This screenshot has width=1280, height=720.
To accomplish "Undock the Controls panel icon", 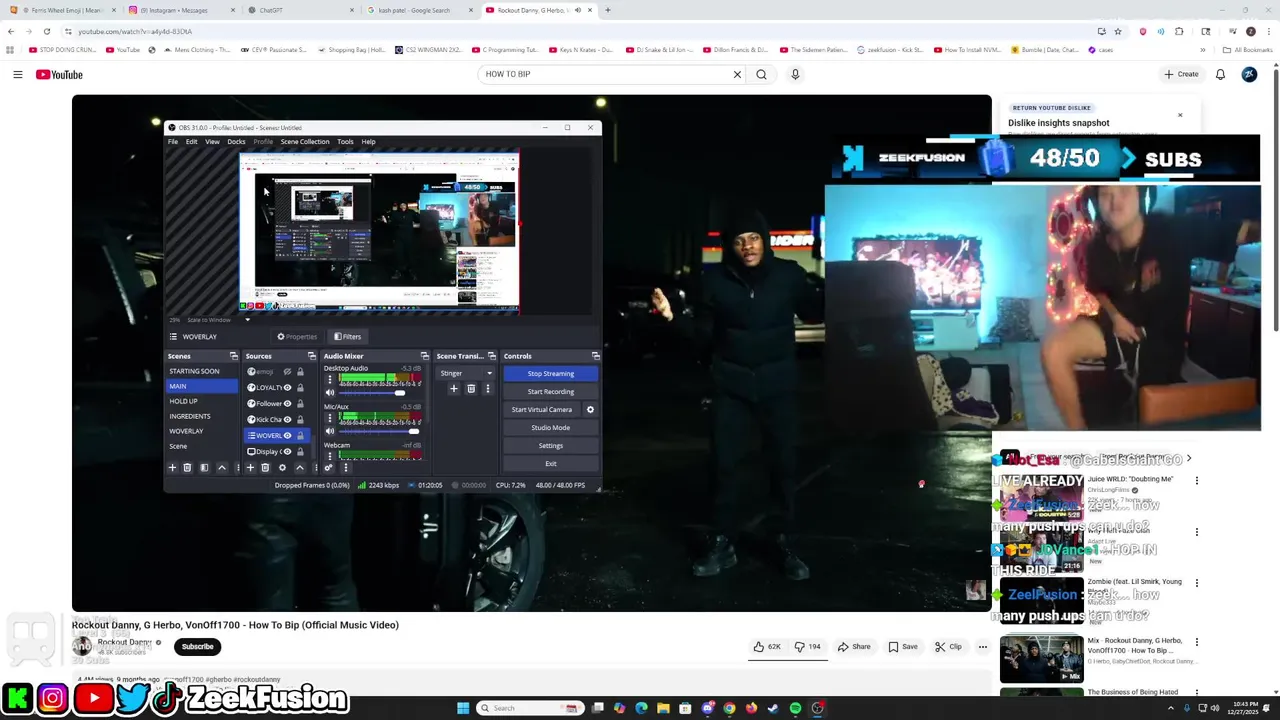I will 595,356.
